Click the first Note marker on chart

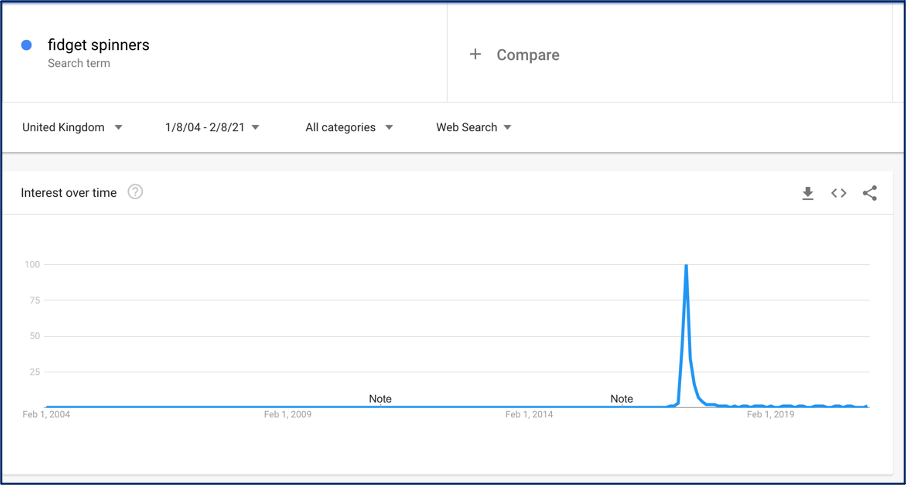tap(380, 399)
